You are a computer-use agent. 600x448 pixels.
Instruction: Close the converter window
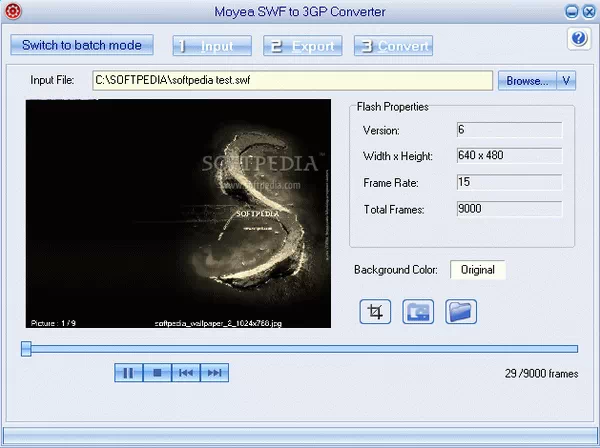click(589, 12)
